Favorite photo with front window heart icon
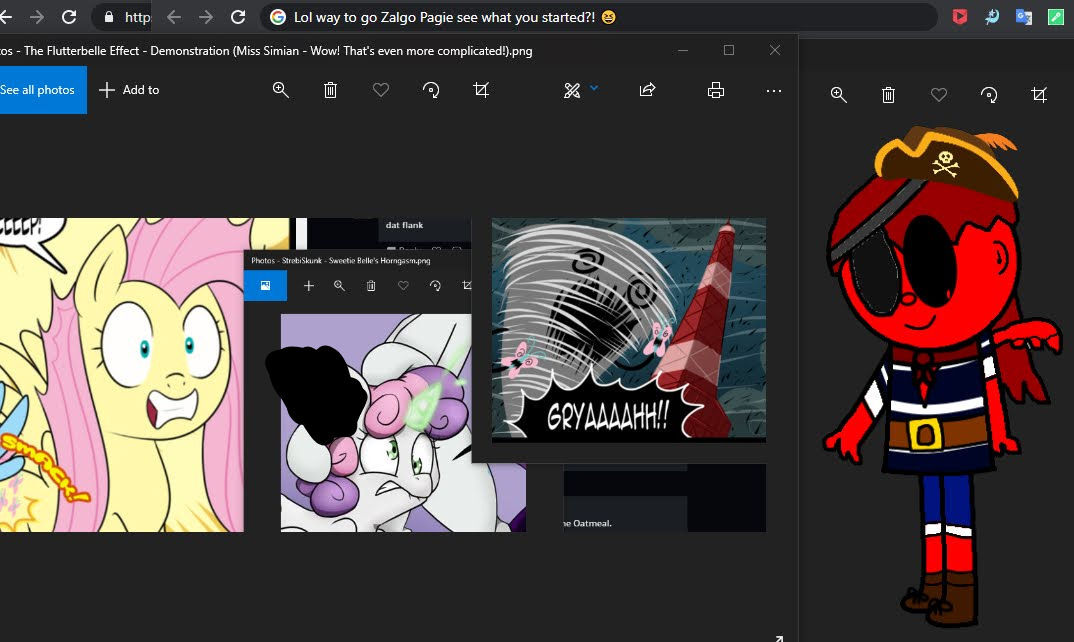The width and height of the screenshot is (1074, 642). pos(381,90)
